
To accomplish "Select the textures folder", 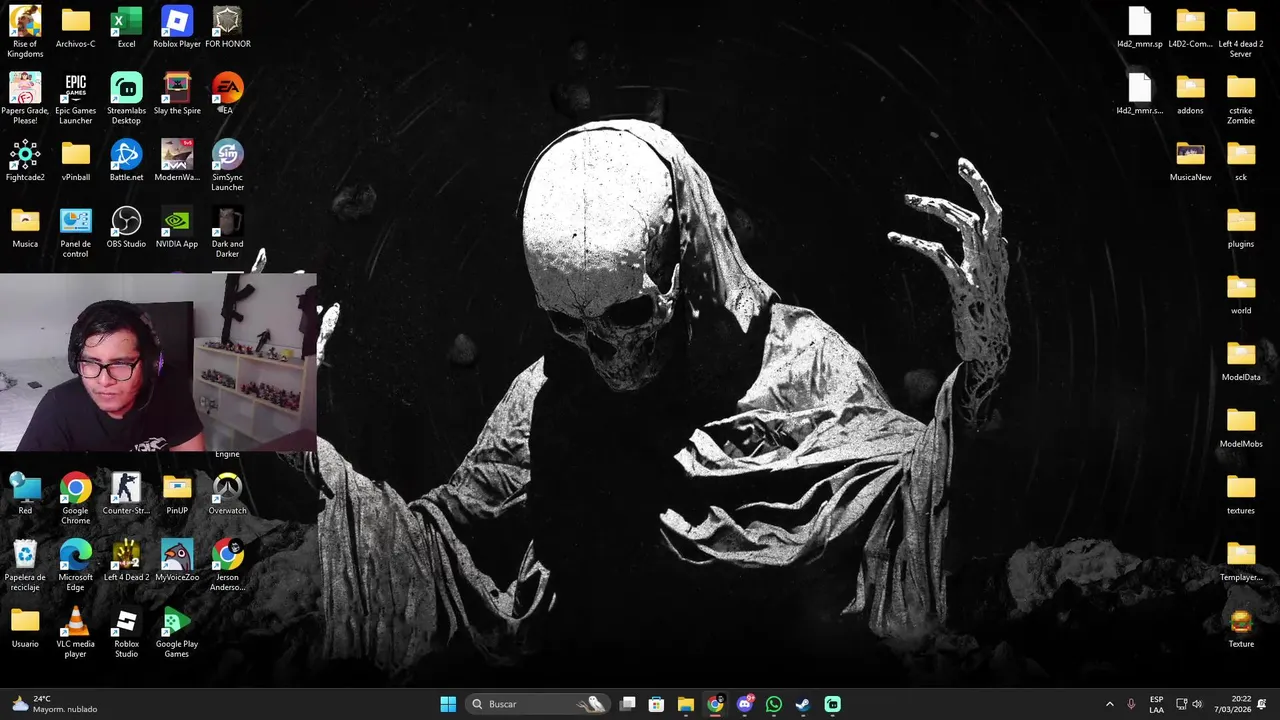I will [1241, 494].
